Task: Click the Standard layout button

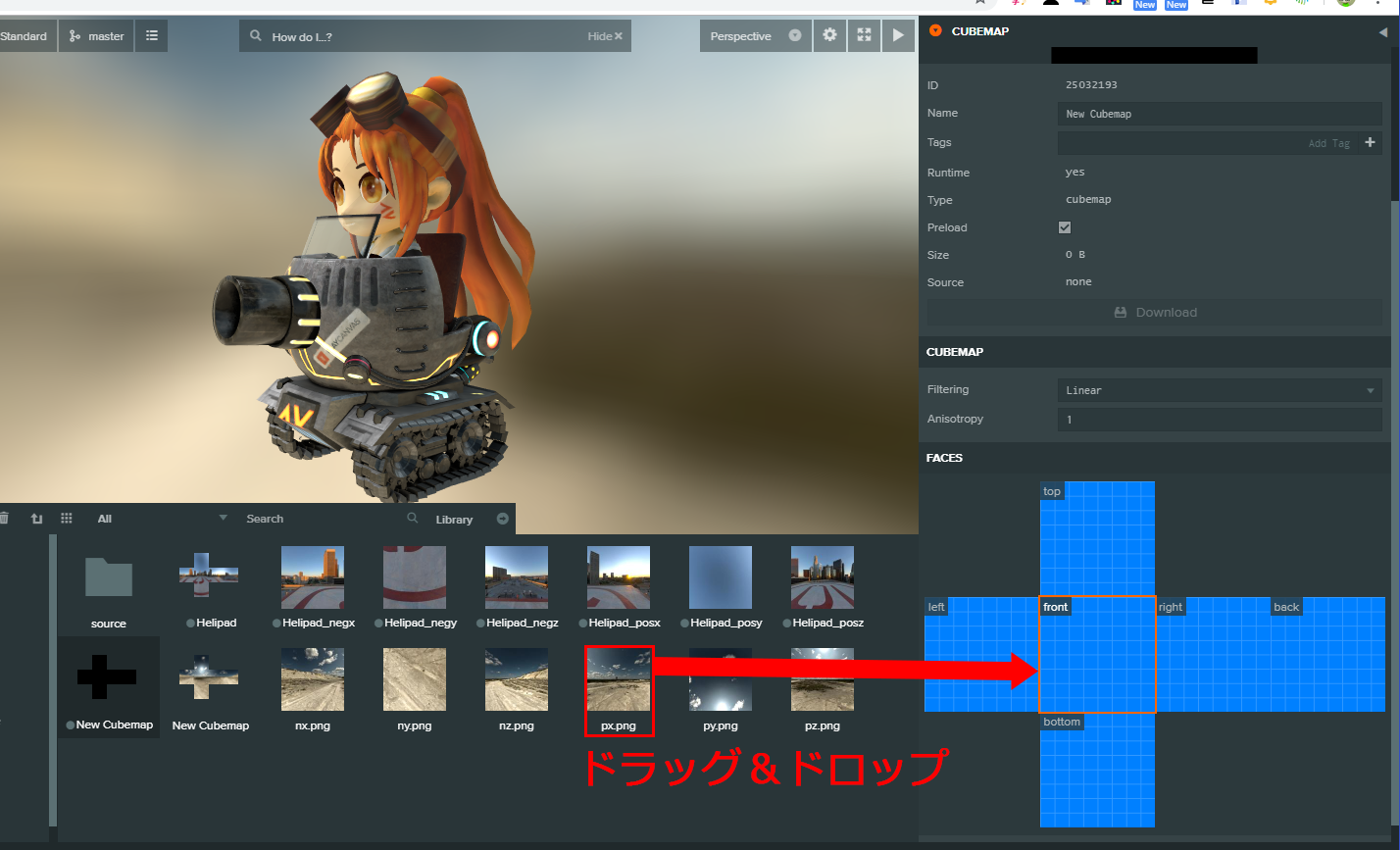Action: coord(25,36)
